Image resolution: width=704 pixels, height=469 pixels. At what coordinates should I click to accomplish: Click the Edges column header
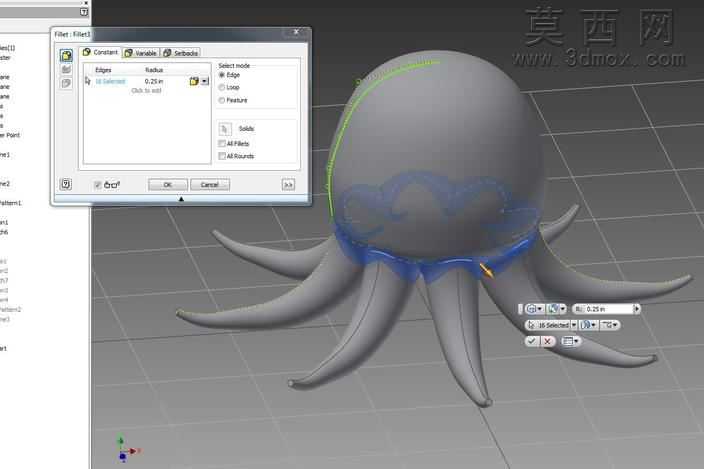click(x=103, y=70)
